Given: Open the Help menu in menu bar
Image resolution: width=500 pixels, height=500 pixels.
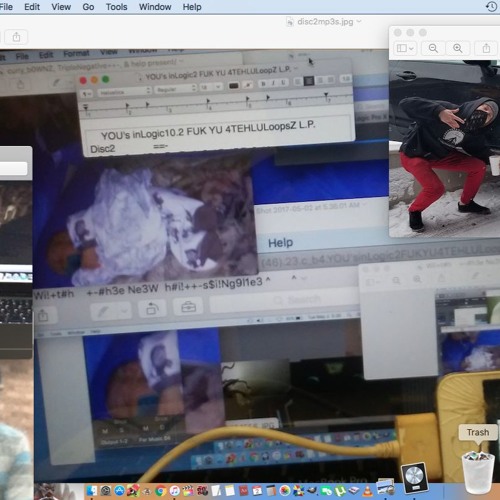Looking at the screenshot, I should tap(192, 7).
